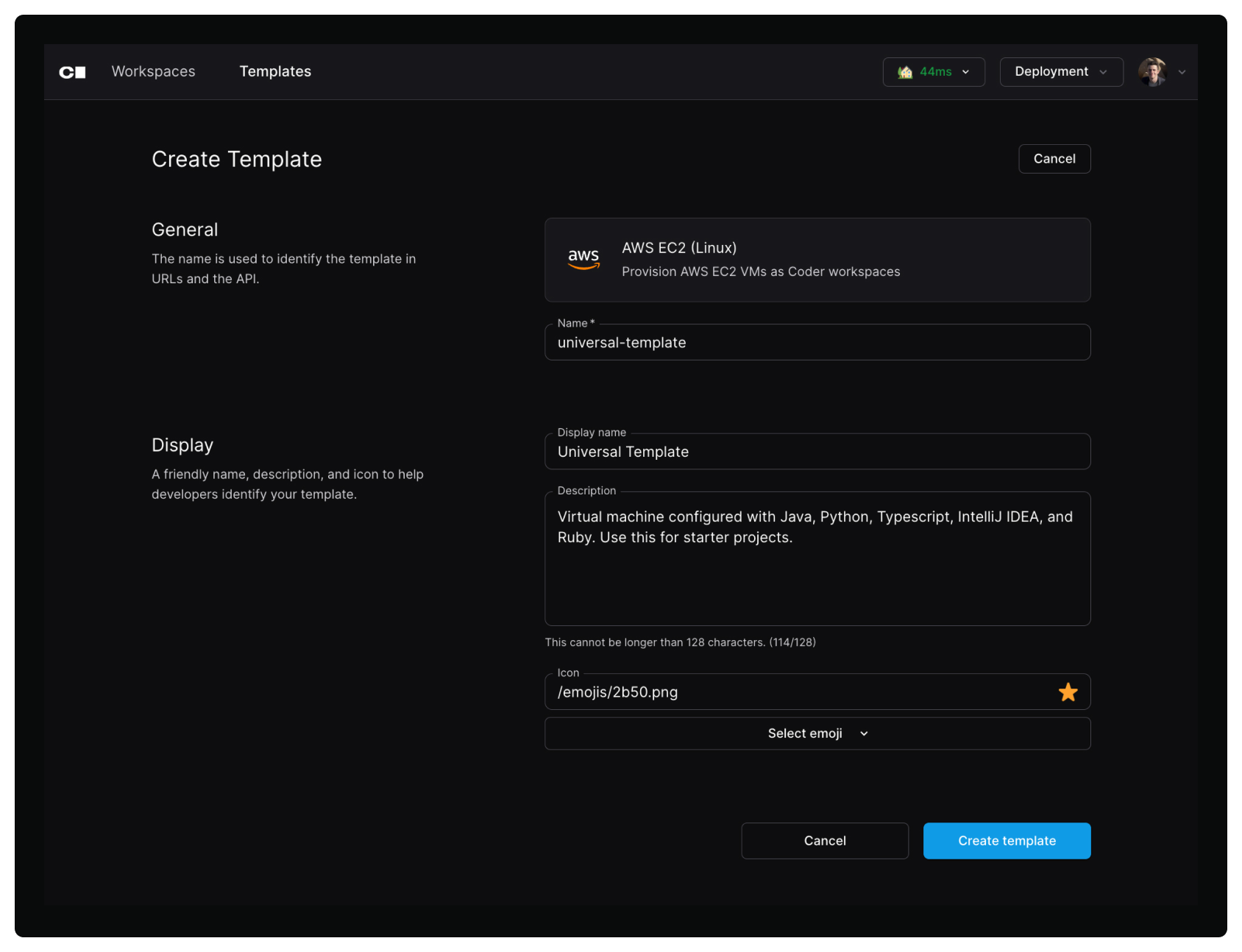The width and height of the screenshot is (1242, 952).
Task: Click the Coder logo icon
Action: [72, 71]
